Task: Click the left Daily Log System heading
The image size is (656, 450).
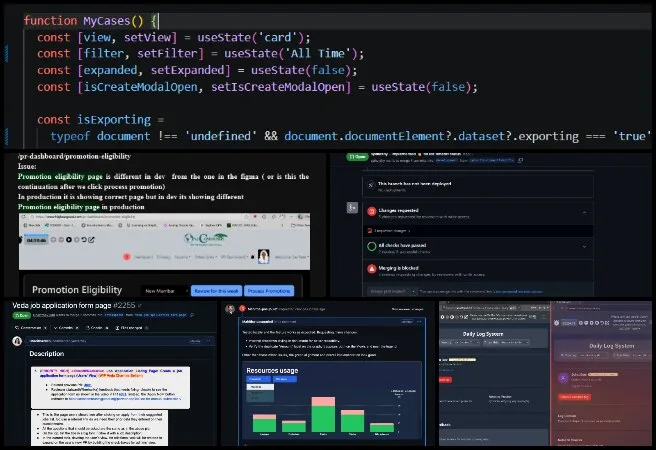Action: 483,334
